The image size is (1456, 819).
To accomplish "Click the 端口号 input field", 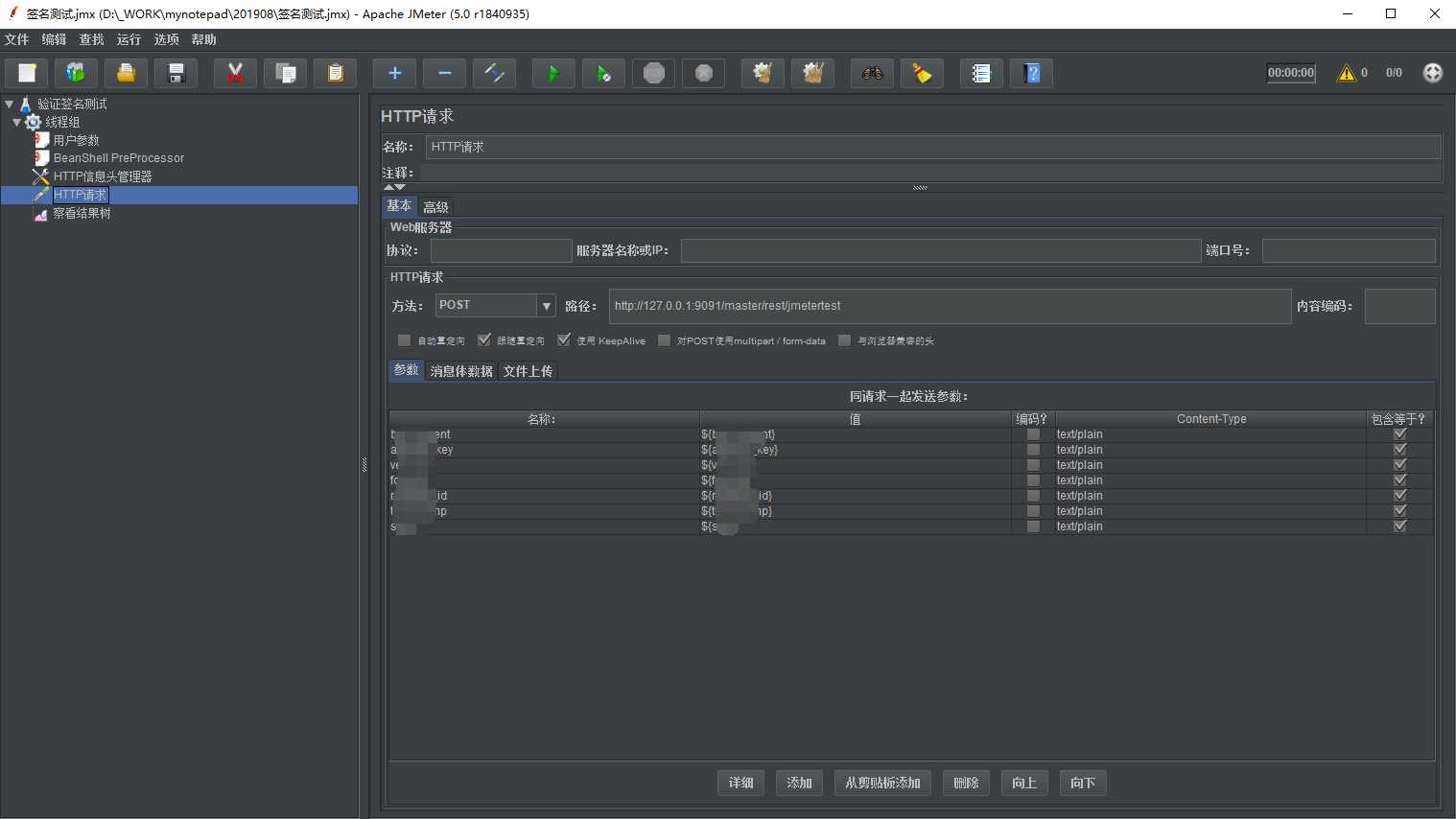I will 1349,250.
